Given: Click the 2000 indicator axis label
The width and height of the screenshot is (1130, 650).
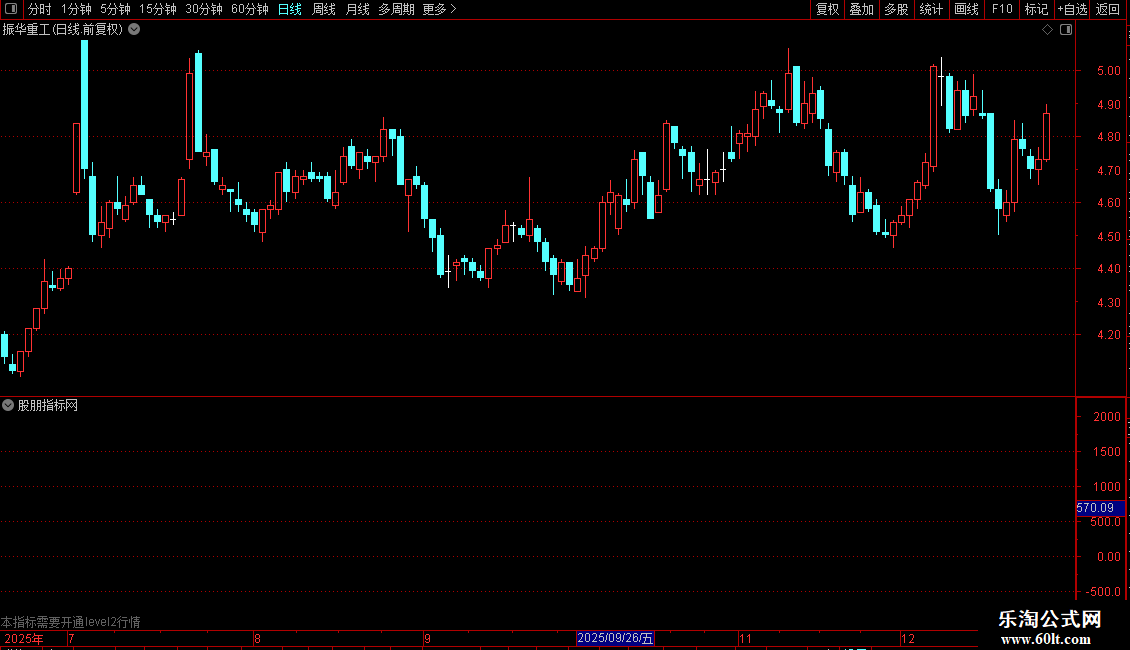Looking at the screenshot, I should tap(1107, 417).
